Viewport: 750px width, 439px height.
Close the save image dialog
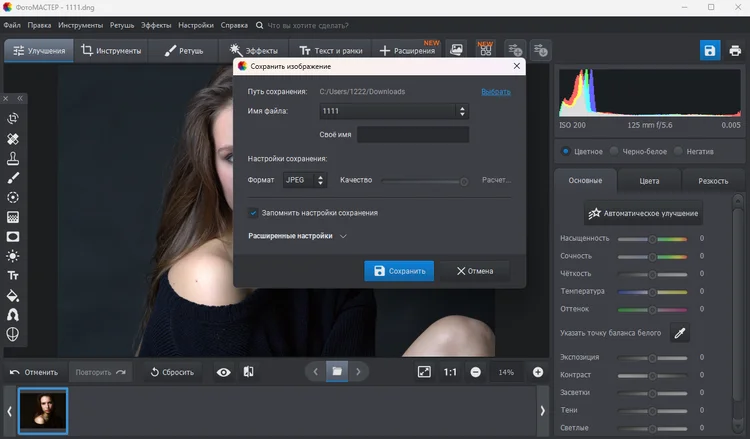point(517,66)
